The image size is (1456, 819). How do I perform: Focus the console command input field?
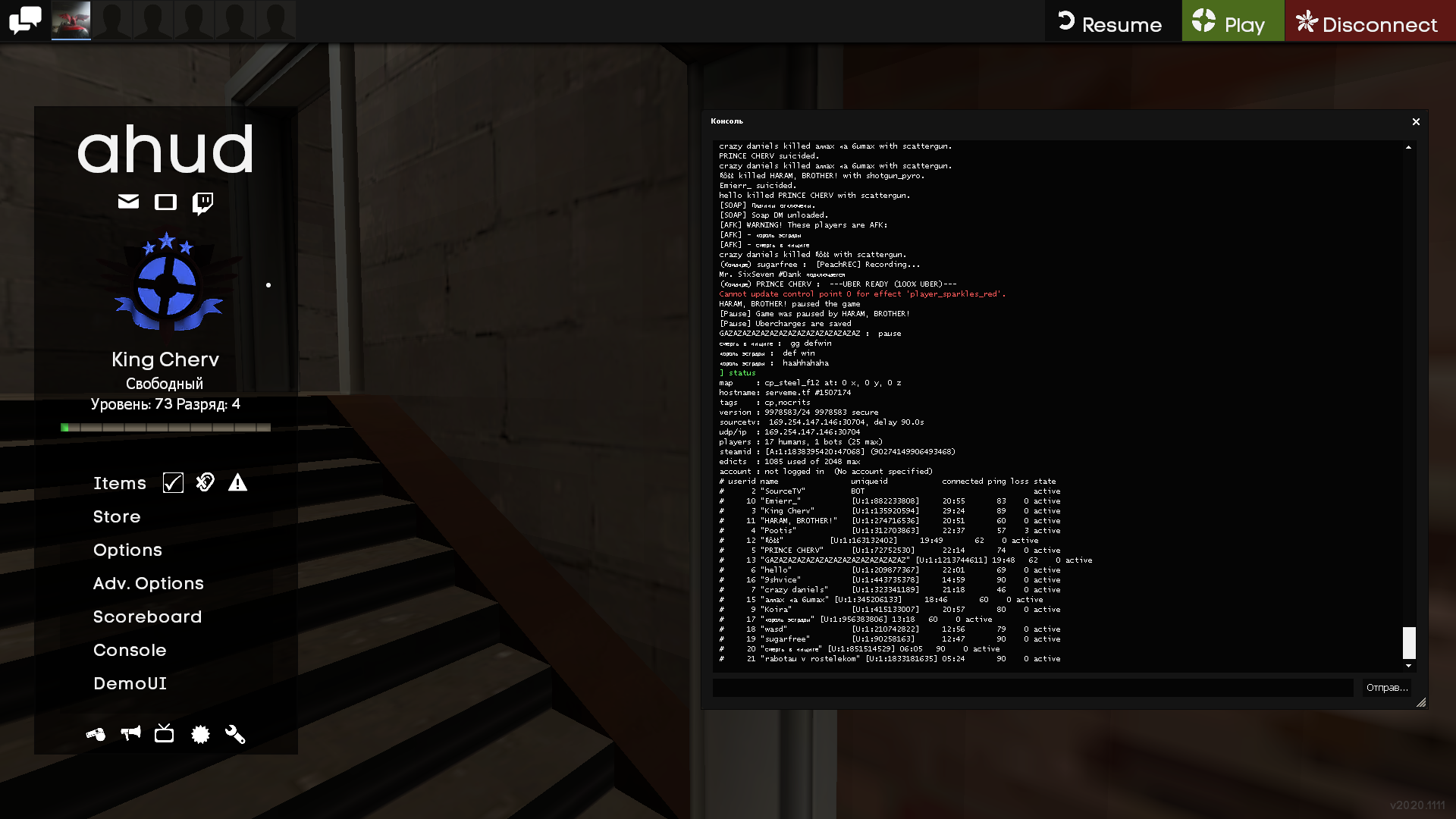pyautogui.click(x=1032, y=688)
